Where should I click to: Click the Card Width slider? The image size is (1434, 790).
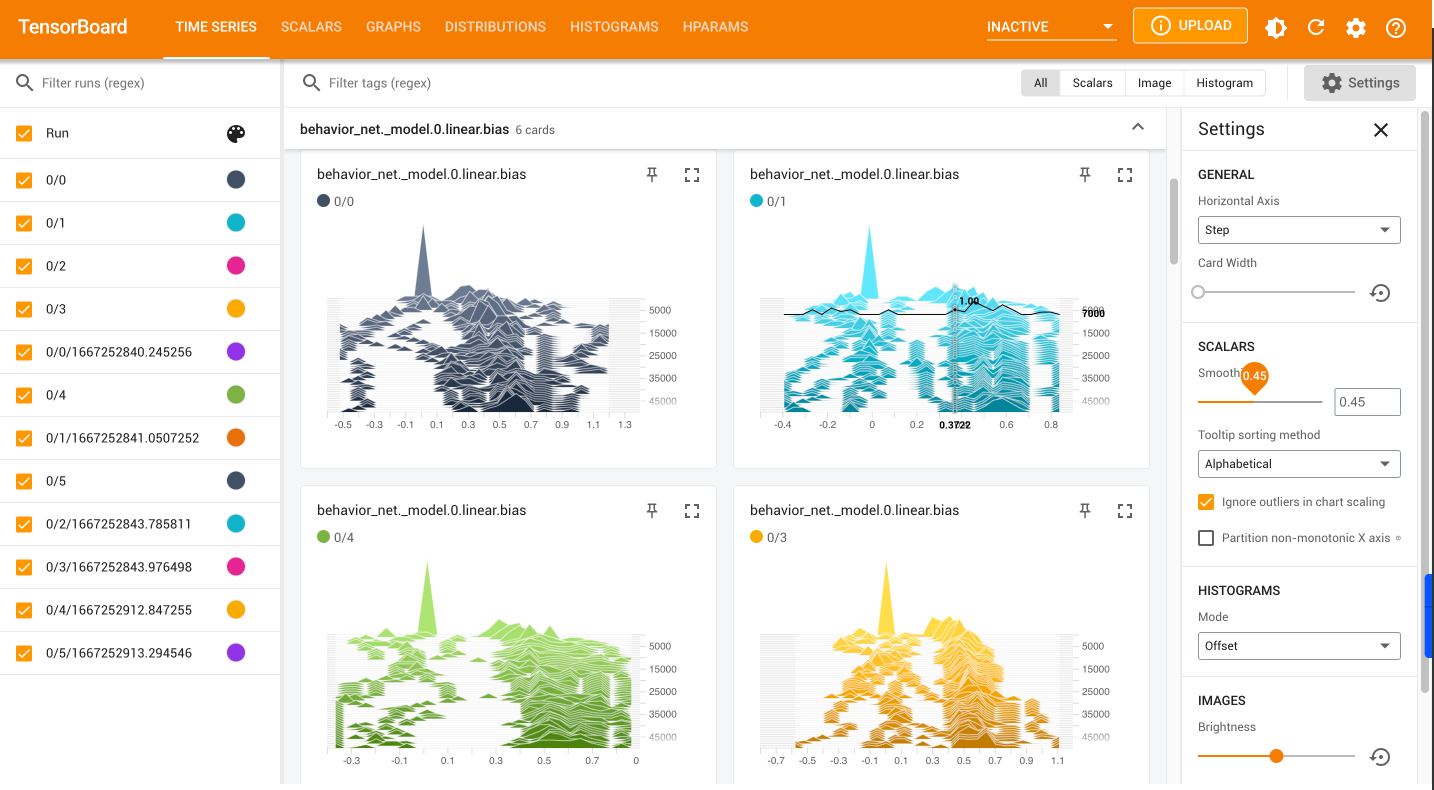coord(1276,293)
